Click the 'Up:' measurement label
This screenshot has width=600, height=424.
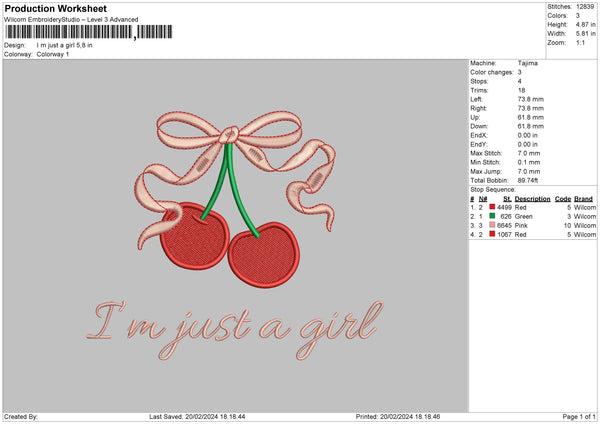[475, 117]
